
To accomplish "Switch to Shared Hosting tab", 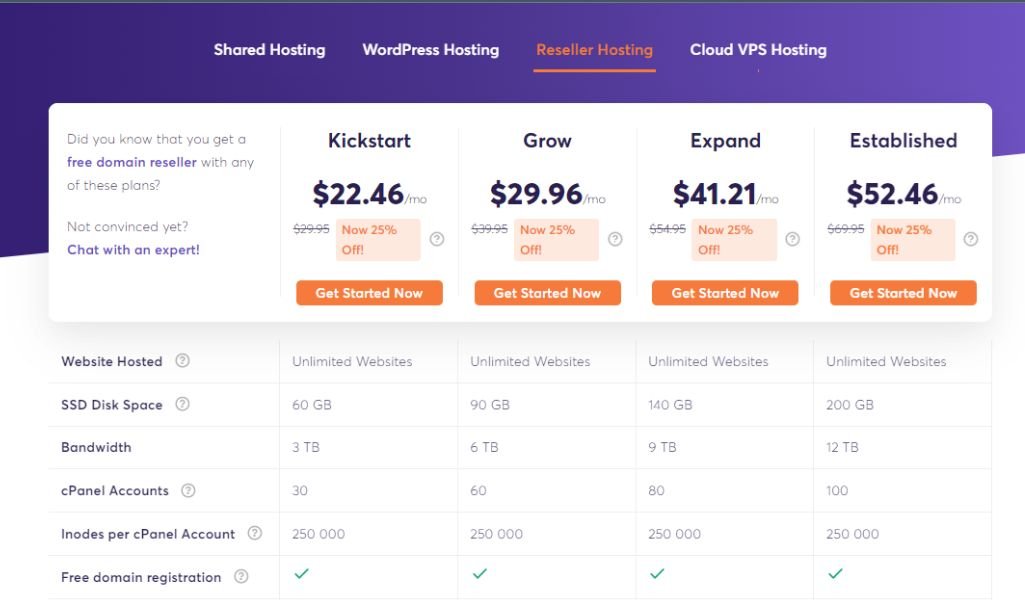I will pos(269,50).
